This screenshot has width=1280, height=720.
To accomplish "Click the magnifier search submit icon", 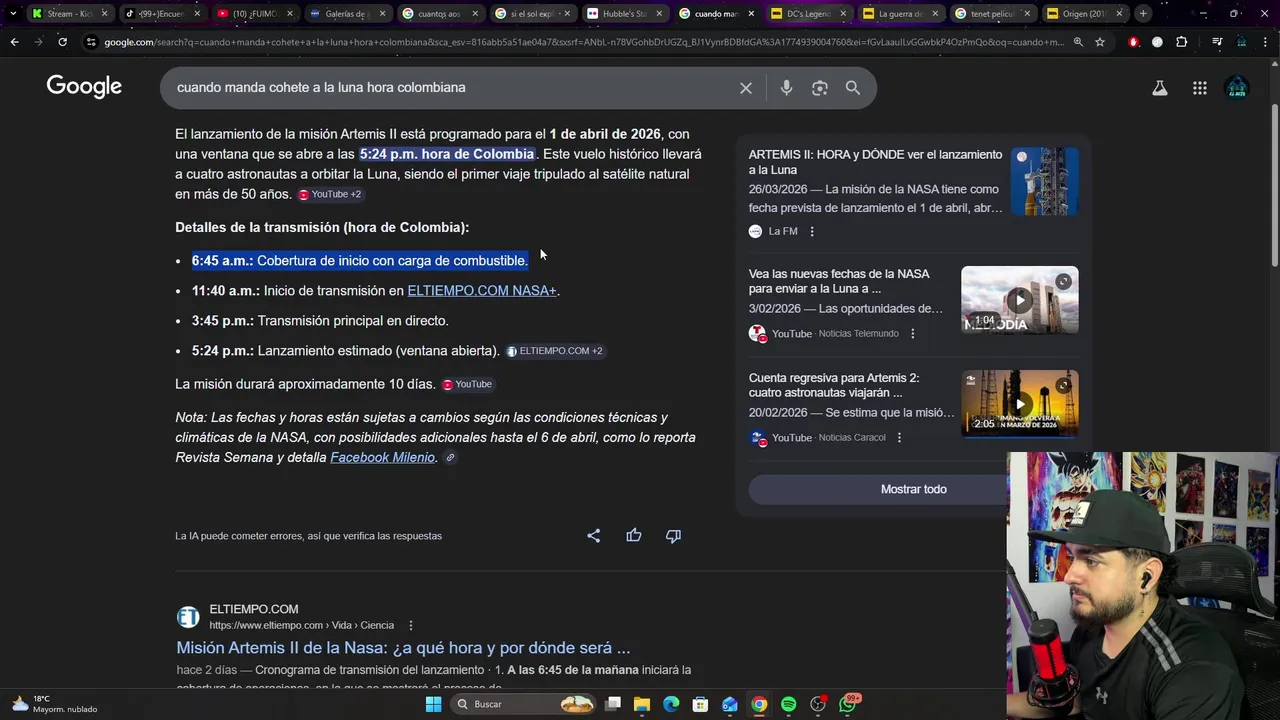I will [x=853, y=88].
